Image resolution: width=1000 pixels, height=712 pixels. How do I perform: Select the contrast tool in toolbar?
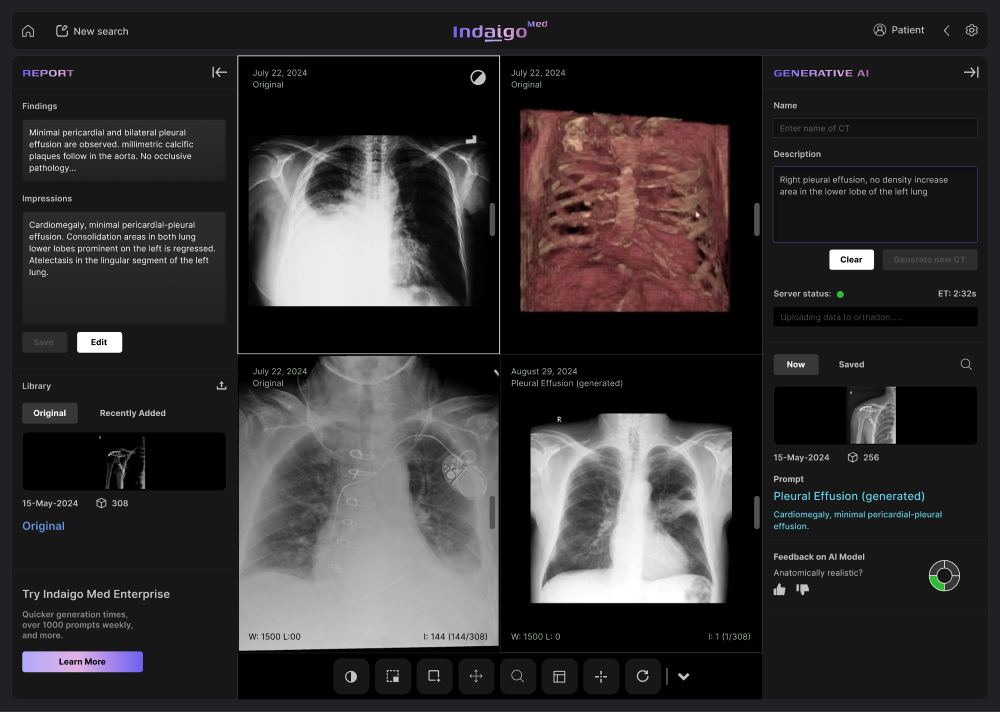(351, 677)
